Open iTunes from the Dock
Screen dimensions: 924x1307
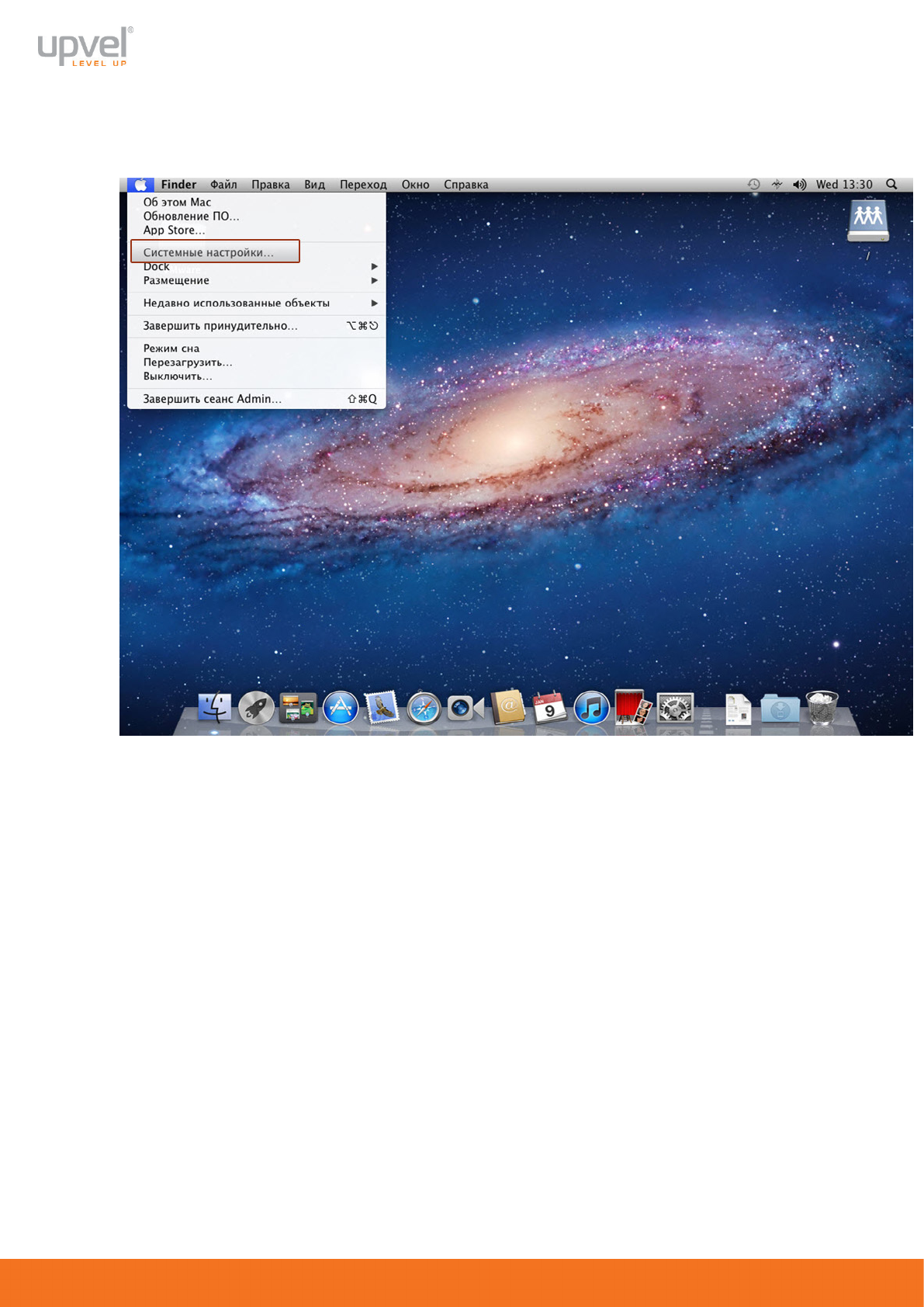(x=591, y=708)
